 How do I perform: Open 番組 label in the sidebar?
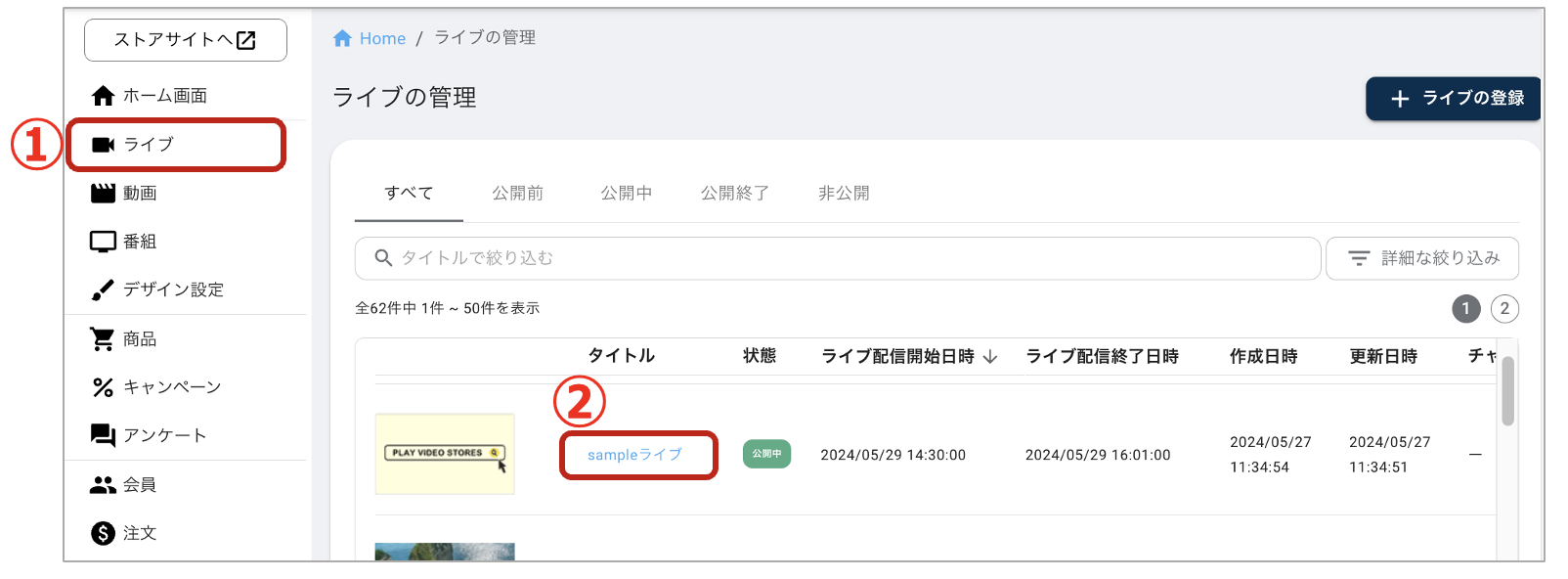click(140, 242)
